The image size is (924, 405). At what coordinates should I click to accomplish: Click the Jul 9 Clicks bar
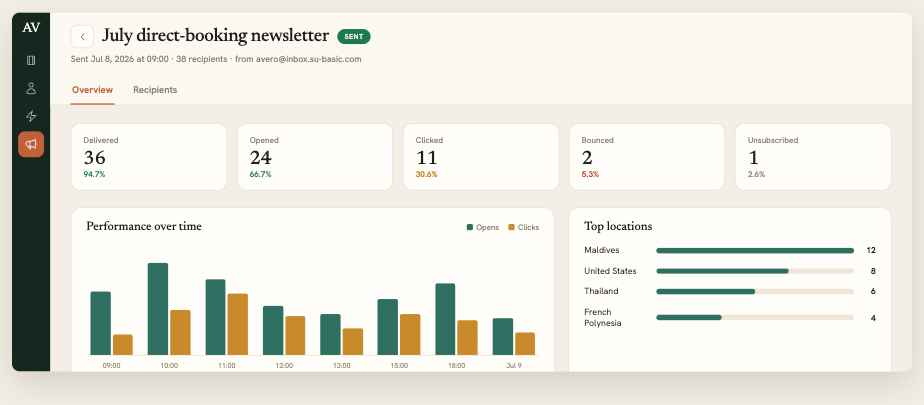(525, 344)
